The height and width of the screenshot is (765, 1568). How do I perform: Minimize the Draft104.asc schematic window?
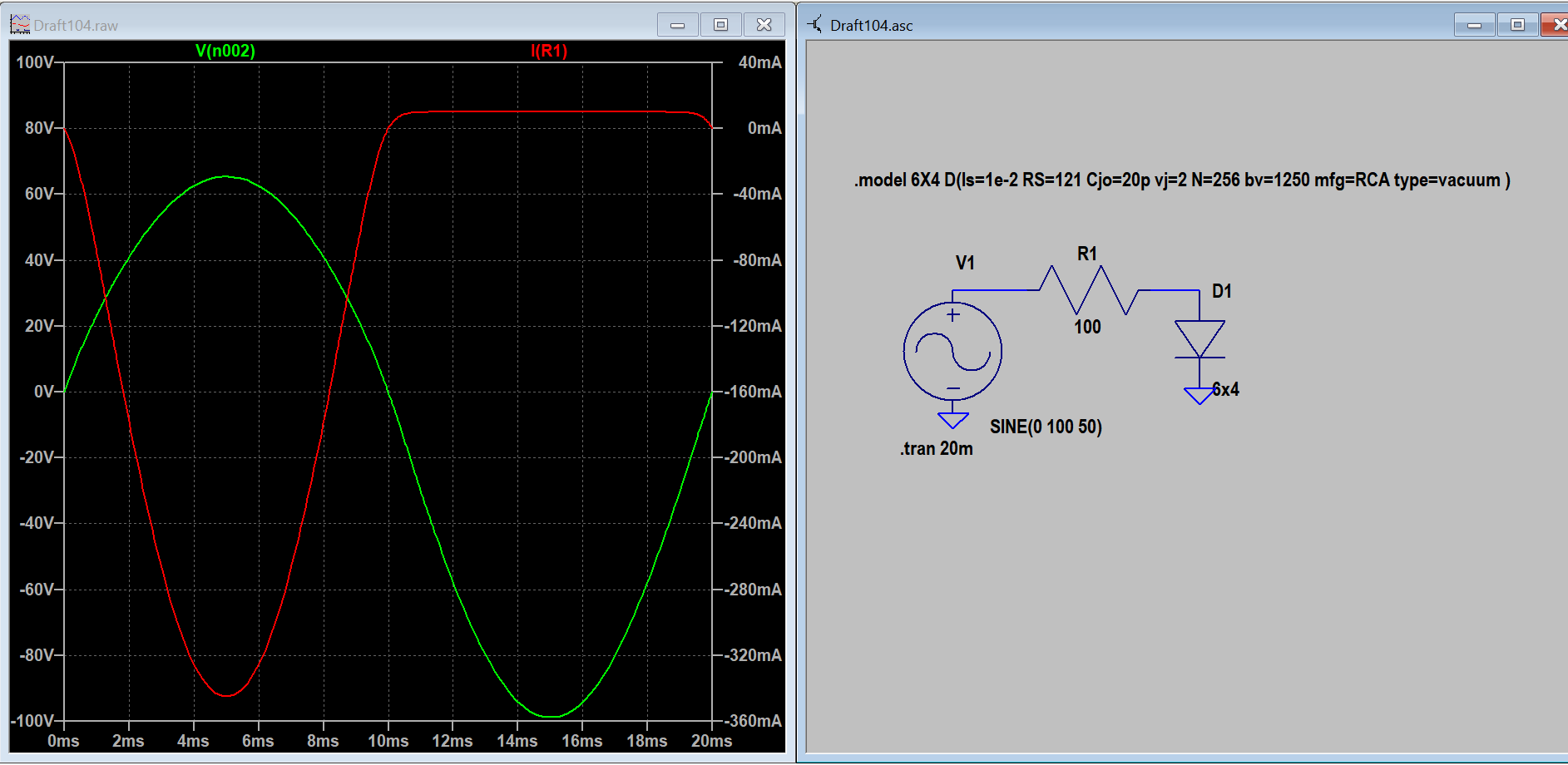click(x=1475, y=25)
